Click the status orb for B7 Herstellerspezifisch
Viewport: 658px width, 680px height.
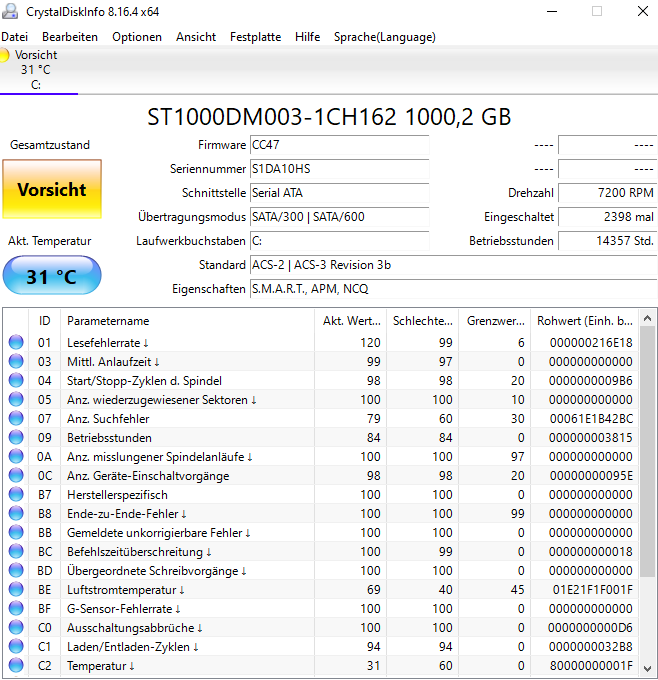[x=16, y=494]
